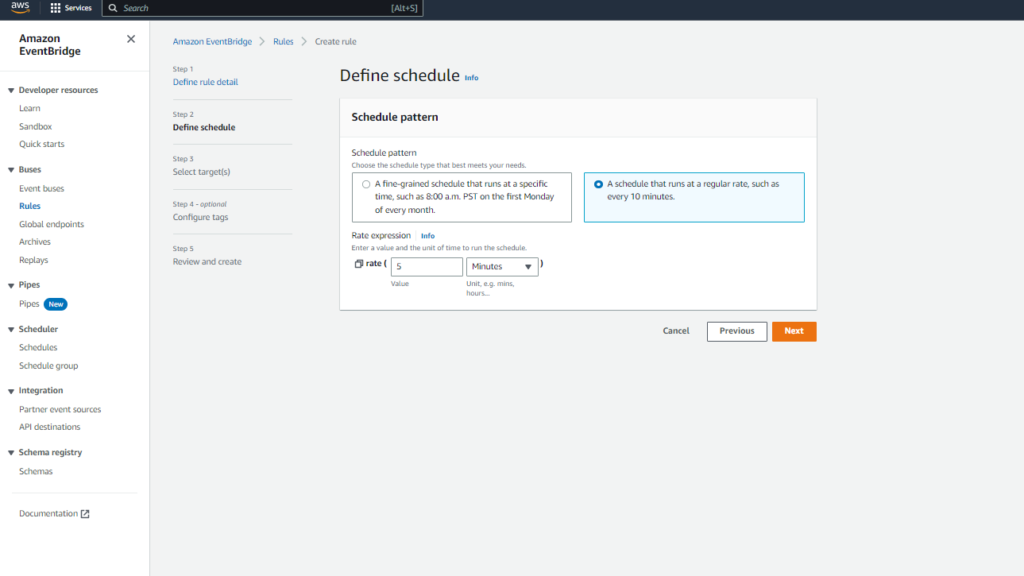Focus the rate value input field
This screenshot has height=576, width=1024.
pyautogui.click(x=426, y=266)
